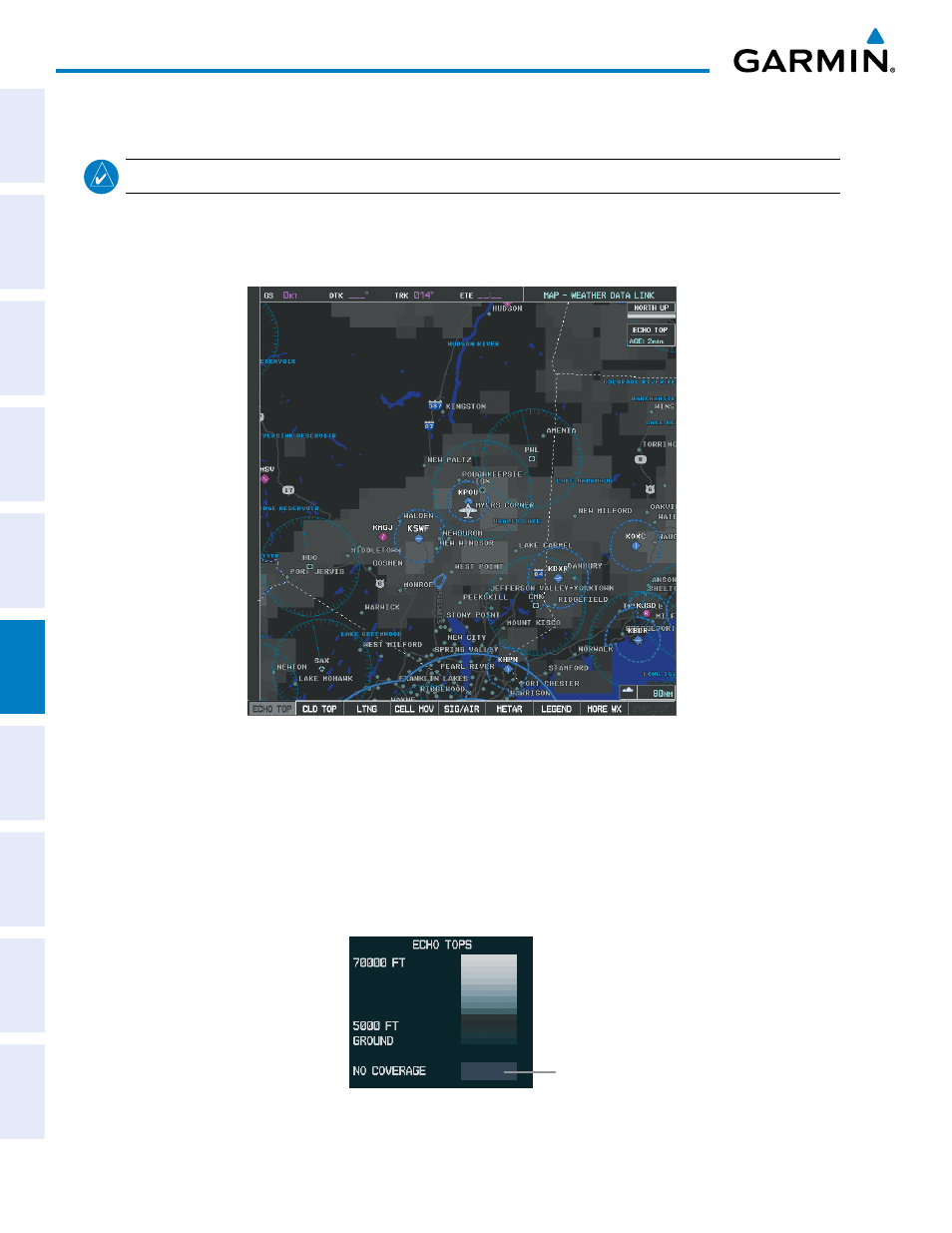Click the Echo Tops color gradient scale
The width and height of the screenshot is (952, 1233).
pos(489,999)
